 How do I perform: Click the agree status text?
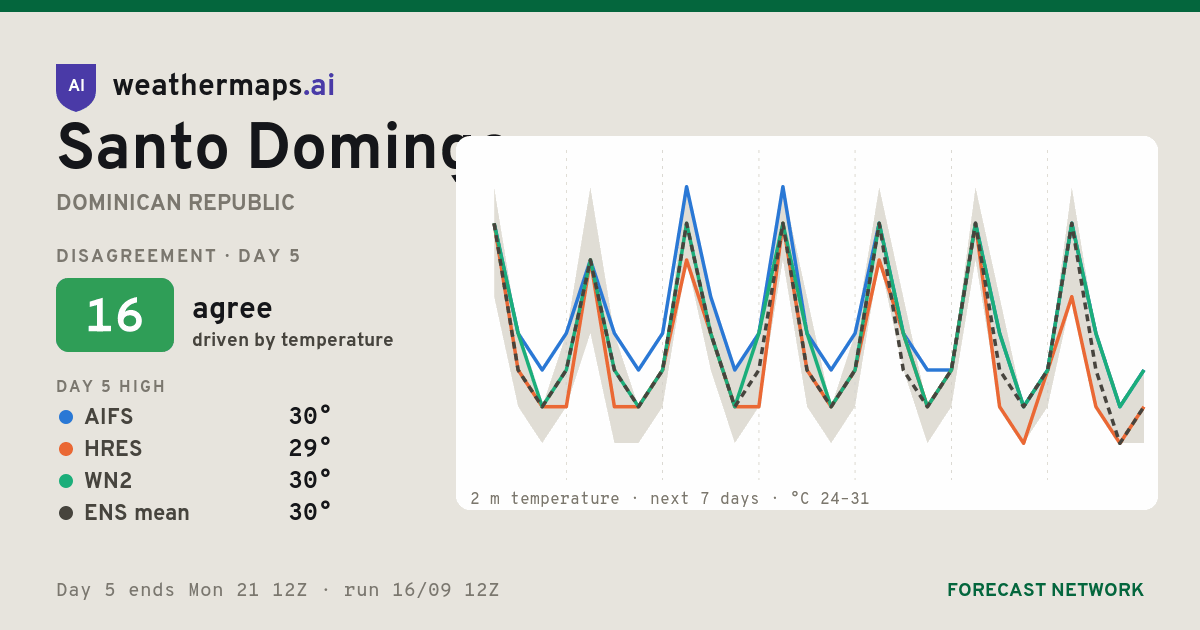[x=232, y=309]
